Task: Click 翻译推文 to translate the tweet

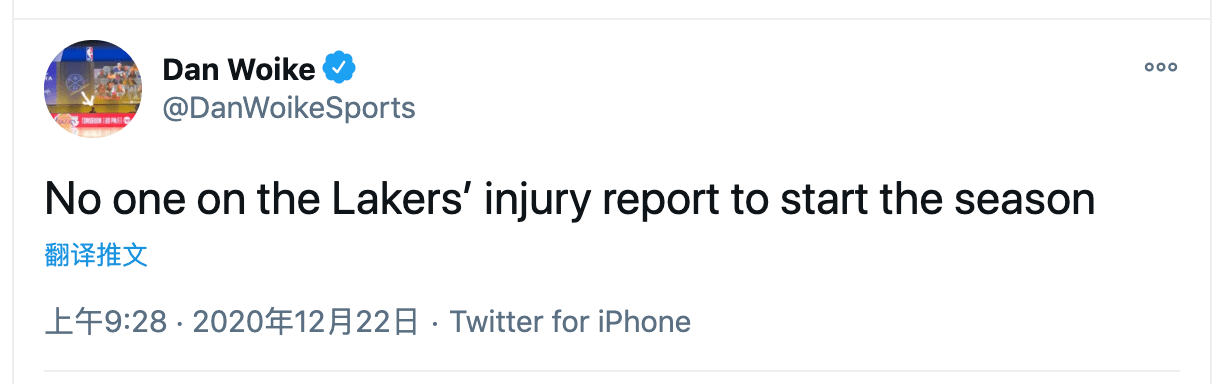Action: 97,255
